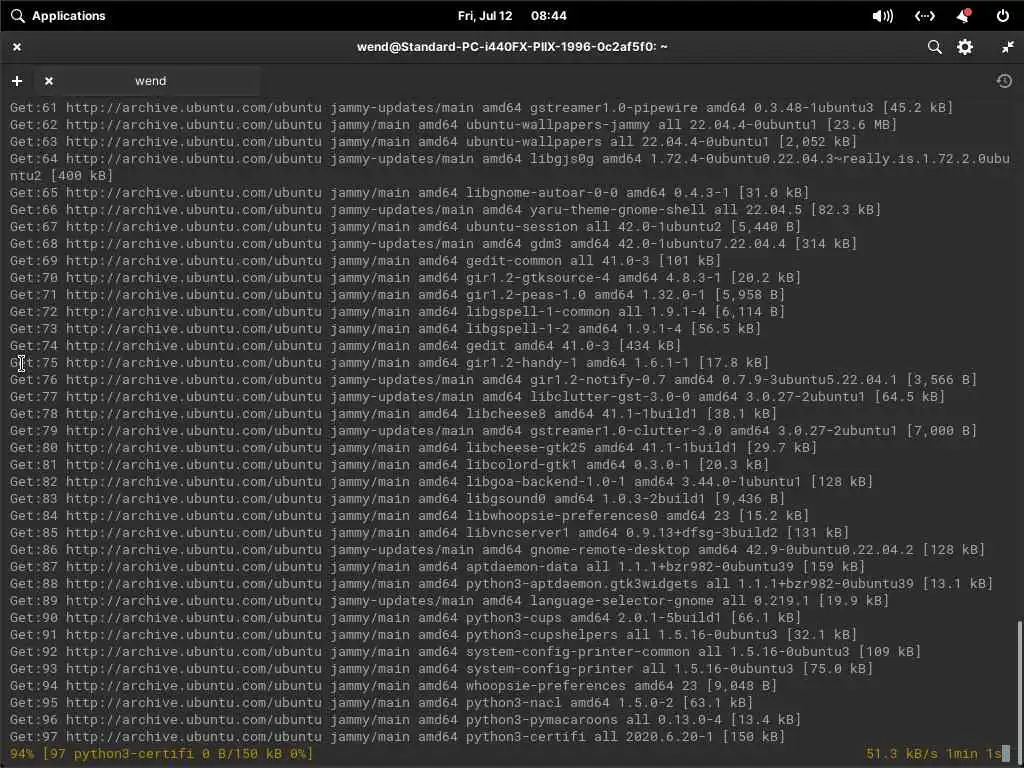Click the libcheese-gtk25 line
The height and width of the screenshot is (768, 1024).
pos(413,447)
